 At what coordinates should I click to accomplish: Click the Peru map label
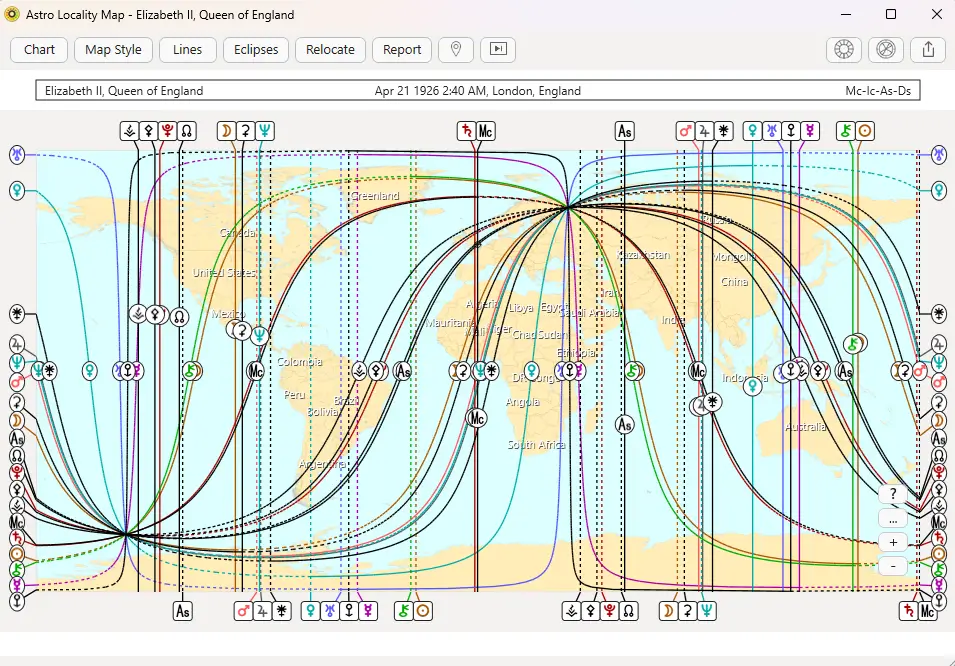[295, 395]
